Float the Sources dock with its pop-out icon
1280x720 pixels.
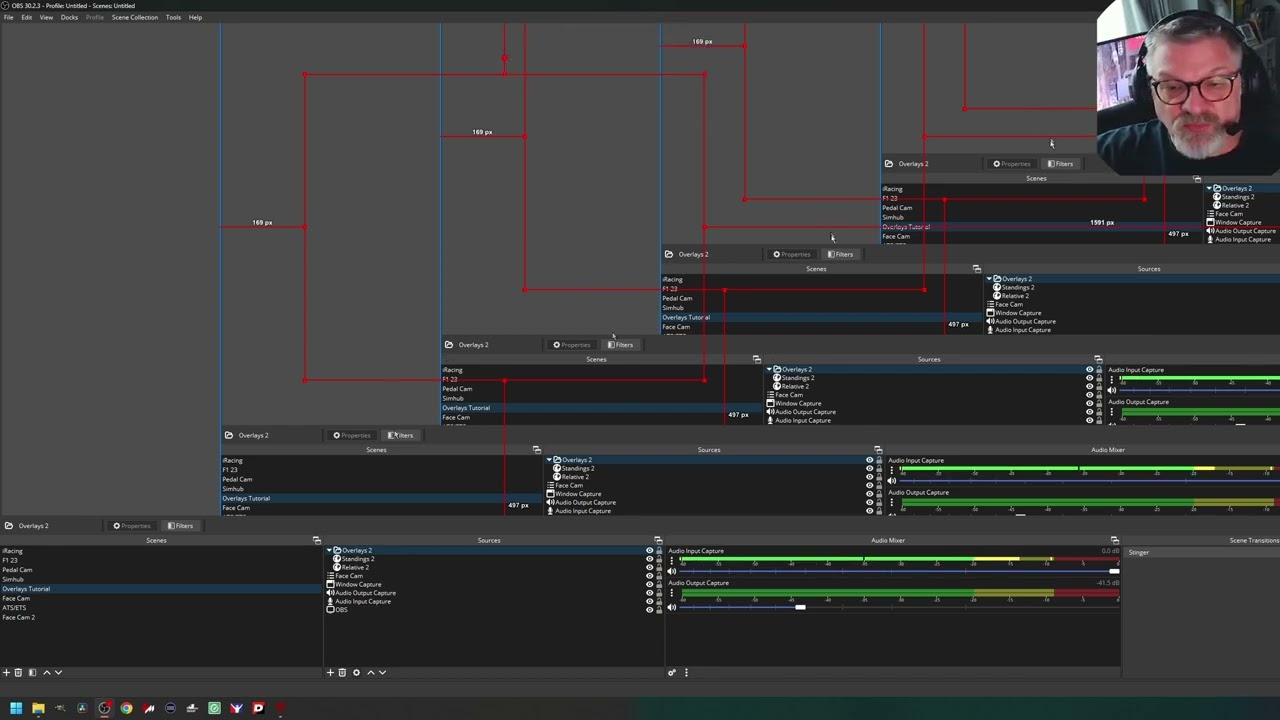point(657,541)
